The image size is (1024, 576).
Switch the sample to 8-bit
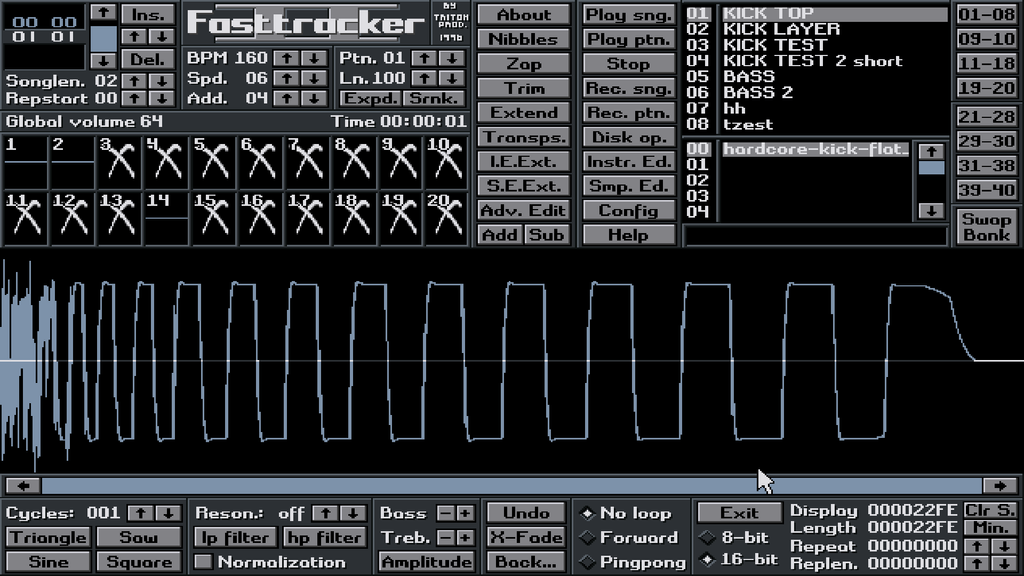click(x=707, y=538)
